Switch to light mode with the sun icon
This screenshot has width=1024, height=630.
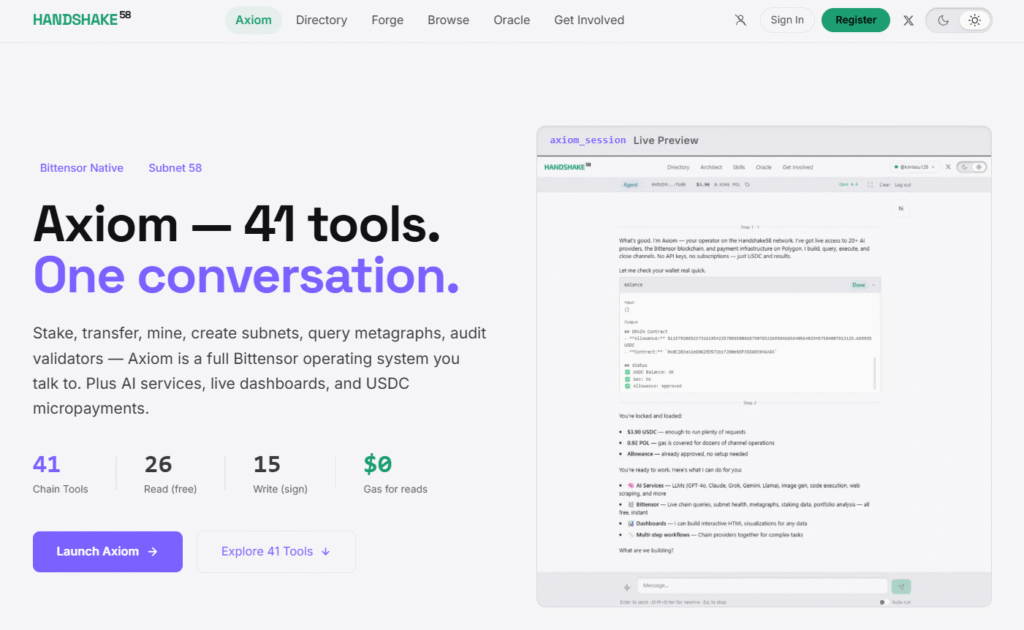975,20
